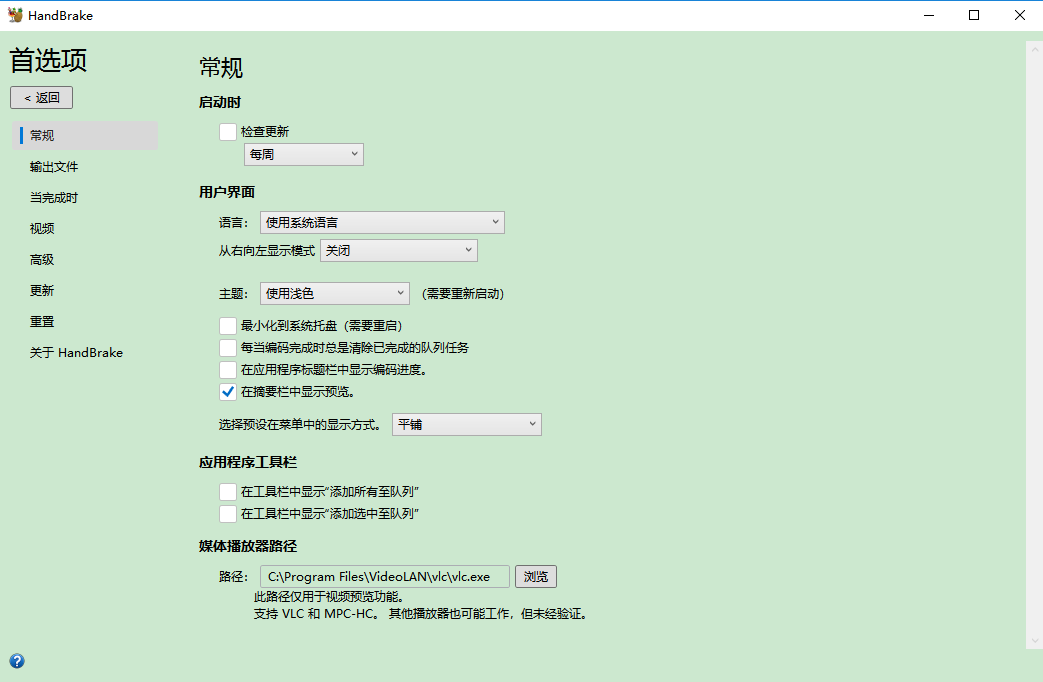The width and height of the screenshot is (1043, 682).
Task: Click the VLC player path input field
Action: pos(385,576)
